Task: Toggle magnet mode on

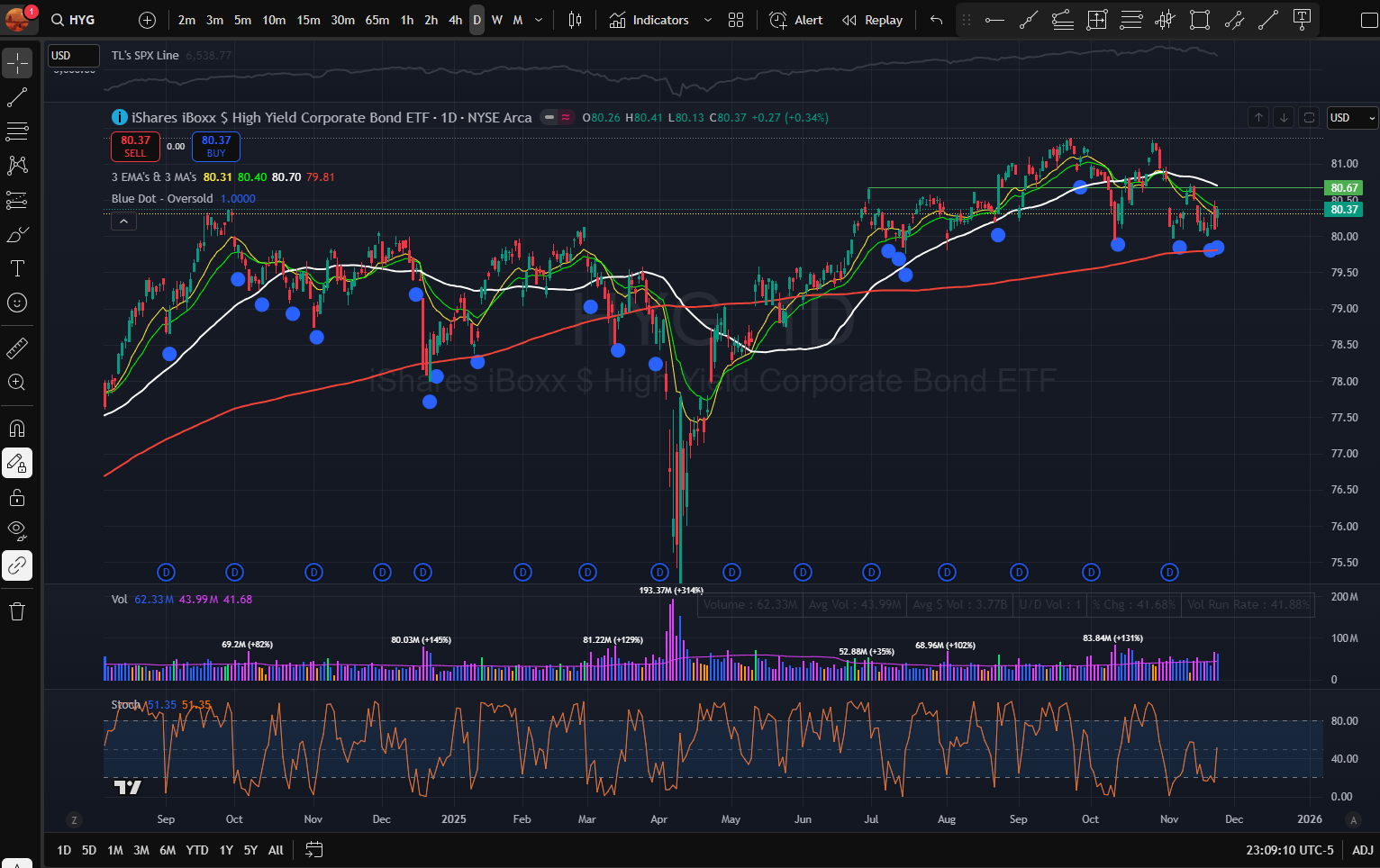Action: (x=17, y=429)
